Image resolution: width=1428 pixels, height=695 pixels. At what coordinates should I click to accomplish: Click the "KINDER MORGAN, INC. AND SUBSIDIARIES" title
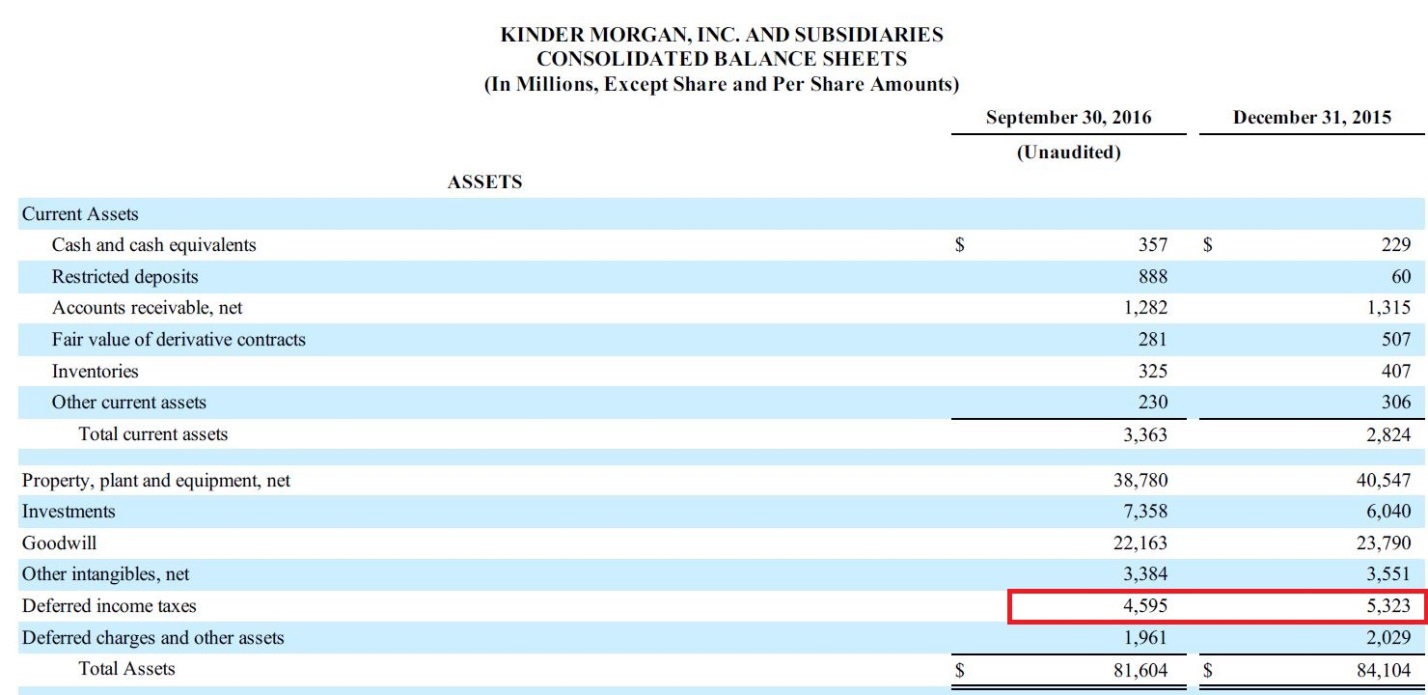721,35
